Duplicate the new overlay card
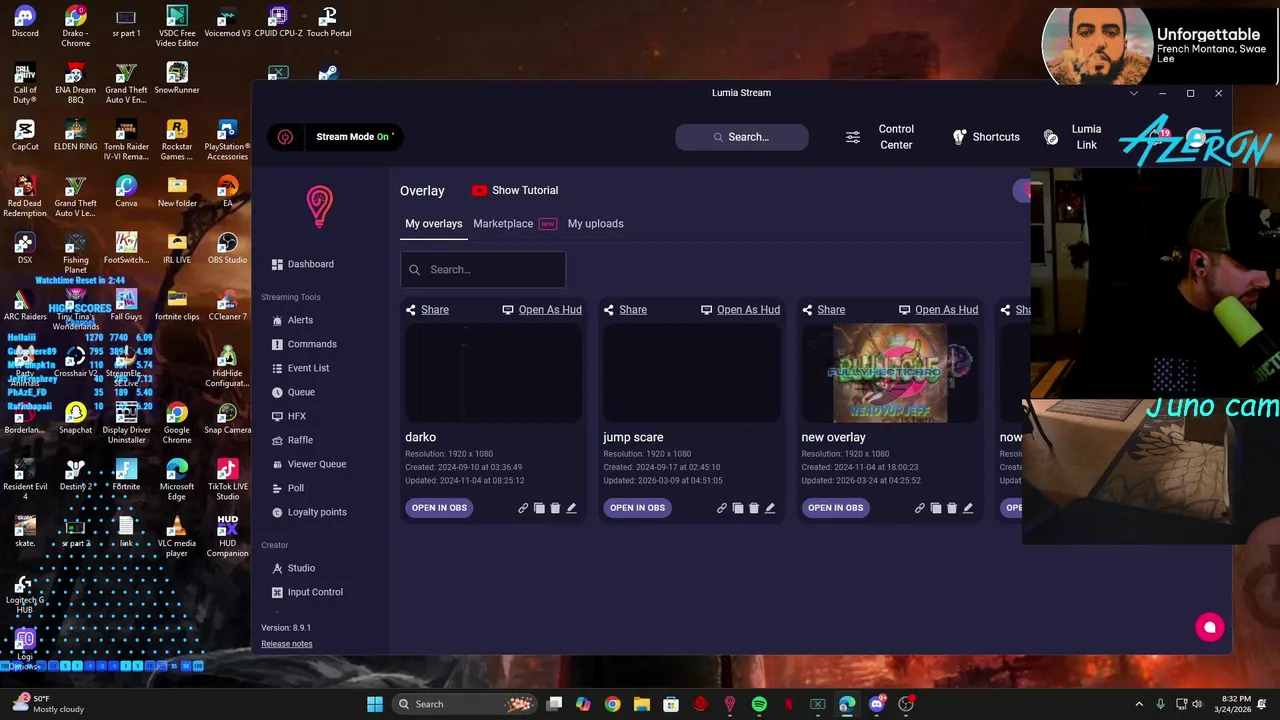 pos(935,508)
